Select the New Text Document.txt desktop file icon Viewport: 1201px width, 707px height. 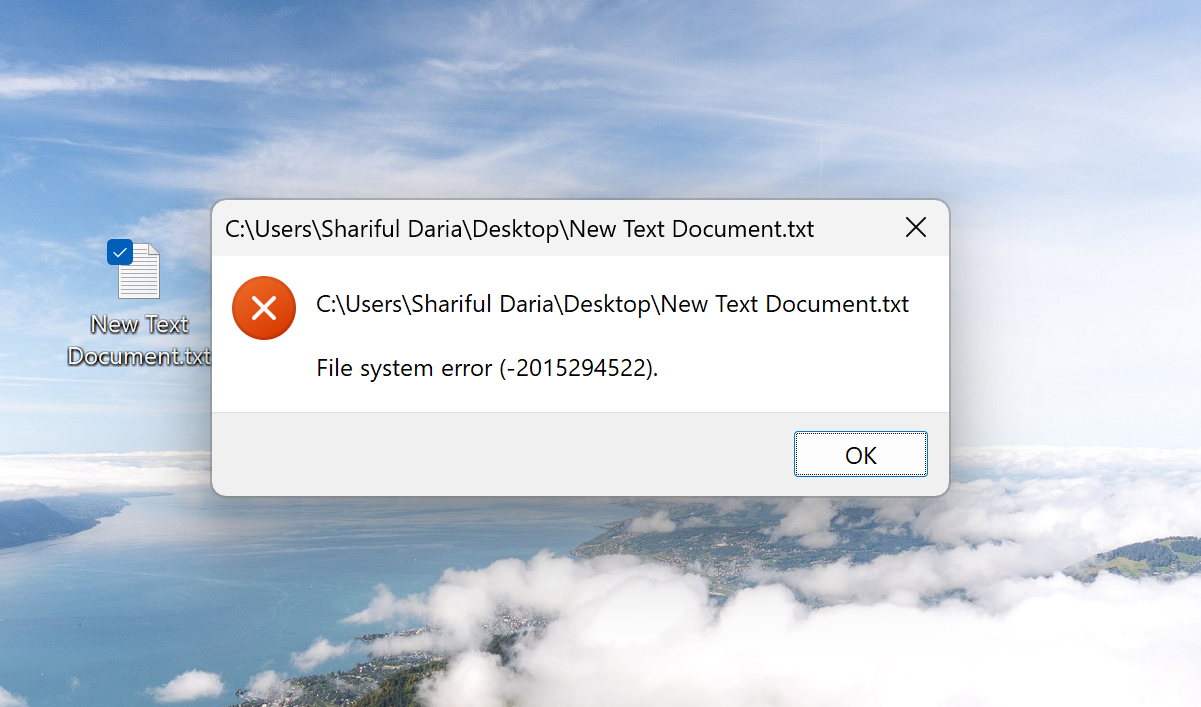coord(138,273)
